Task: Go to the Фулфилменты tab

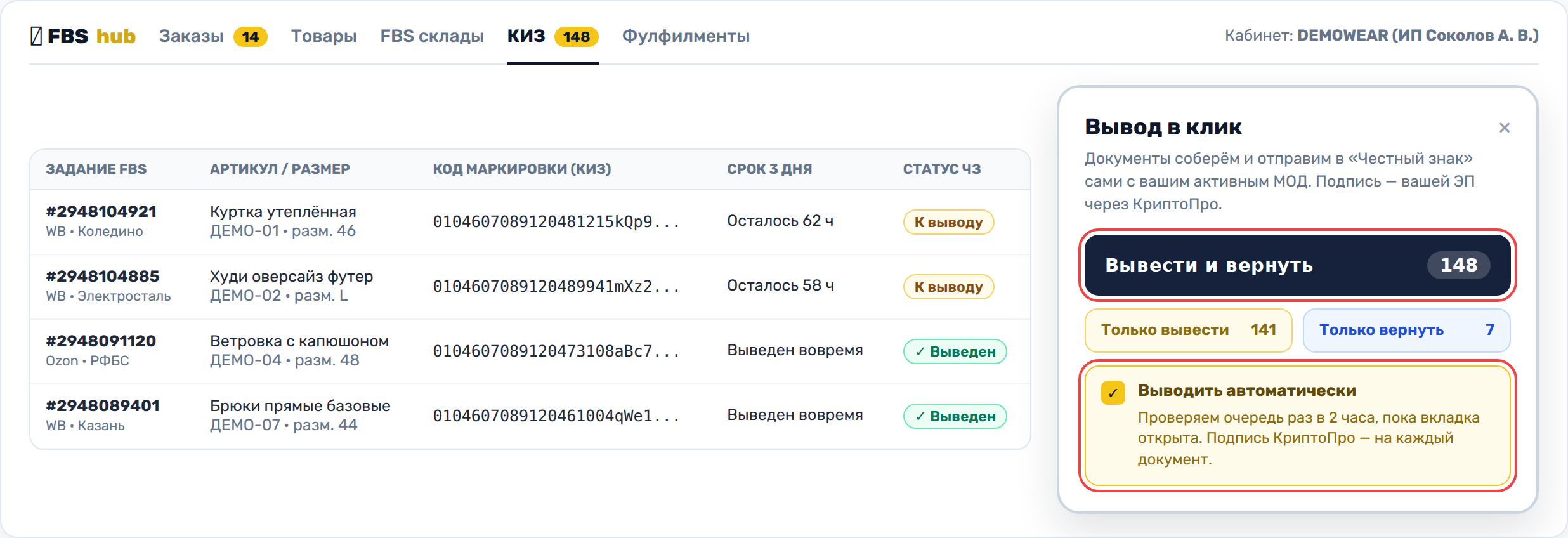Action: [x=686, y=36]
